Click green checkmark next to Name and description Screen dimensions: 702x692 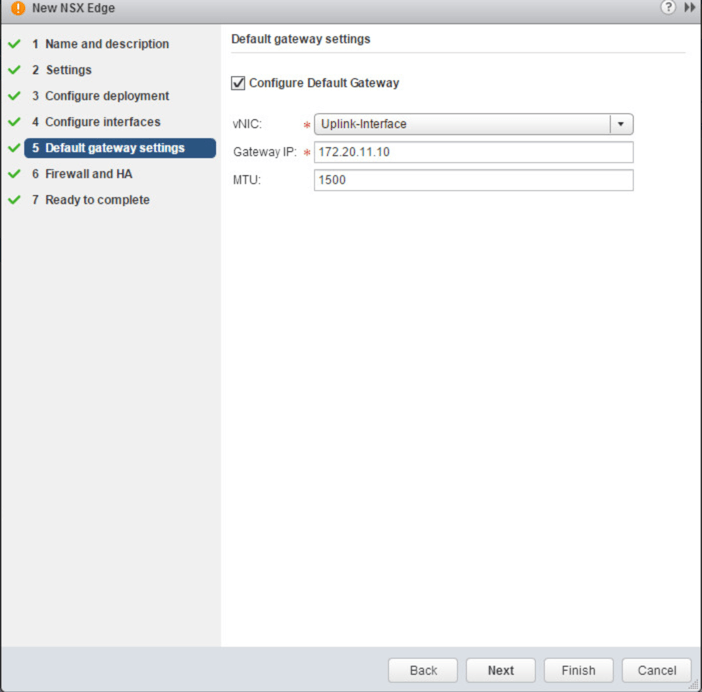tap(14, 44)
